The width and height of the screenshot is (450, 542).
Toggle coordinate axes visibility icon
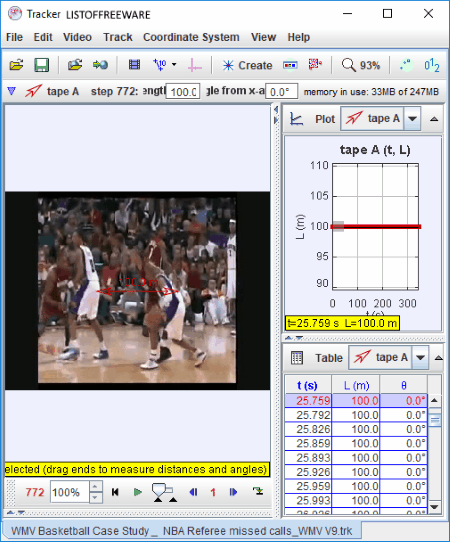point(195,65)
